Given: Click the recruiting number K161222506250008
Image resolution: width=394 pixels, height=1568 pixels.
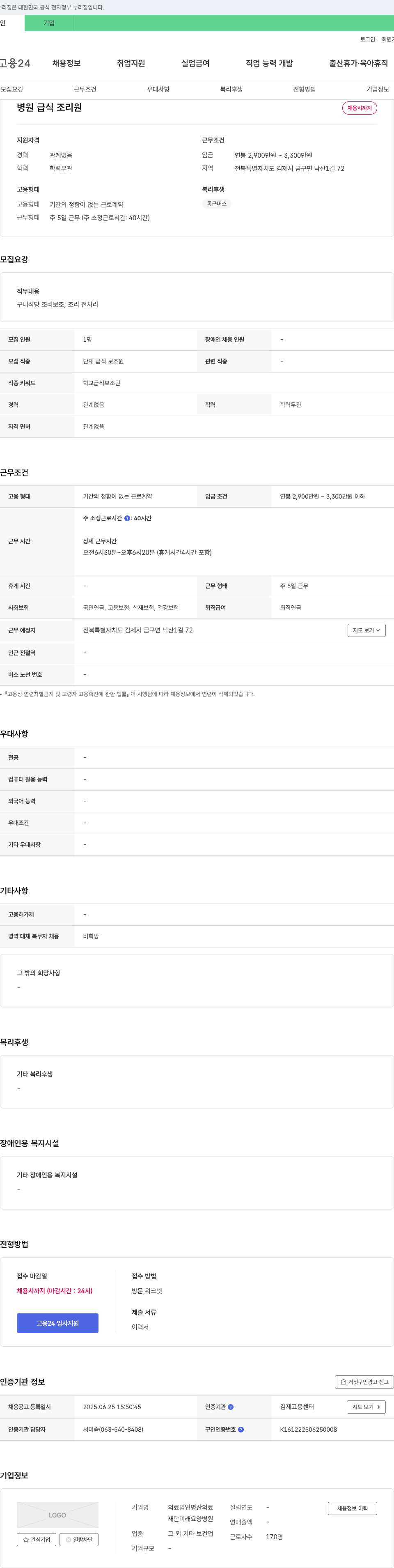Looking at the screenshot, I should tap(308, 1429).
